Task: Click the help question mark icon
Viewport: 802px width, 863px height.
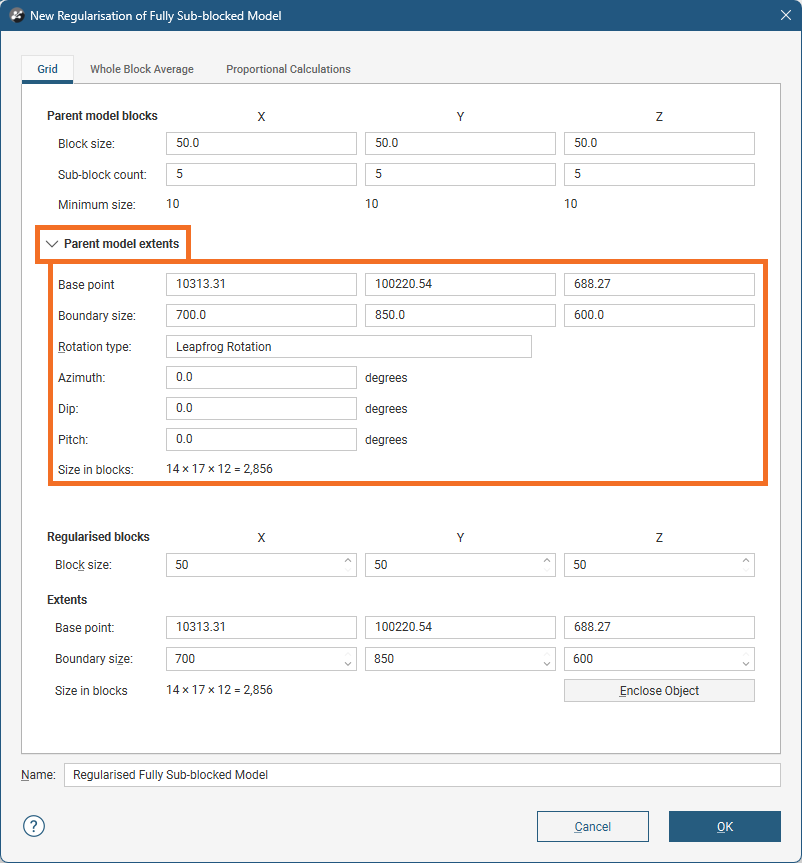Action: tap(34, 826)
